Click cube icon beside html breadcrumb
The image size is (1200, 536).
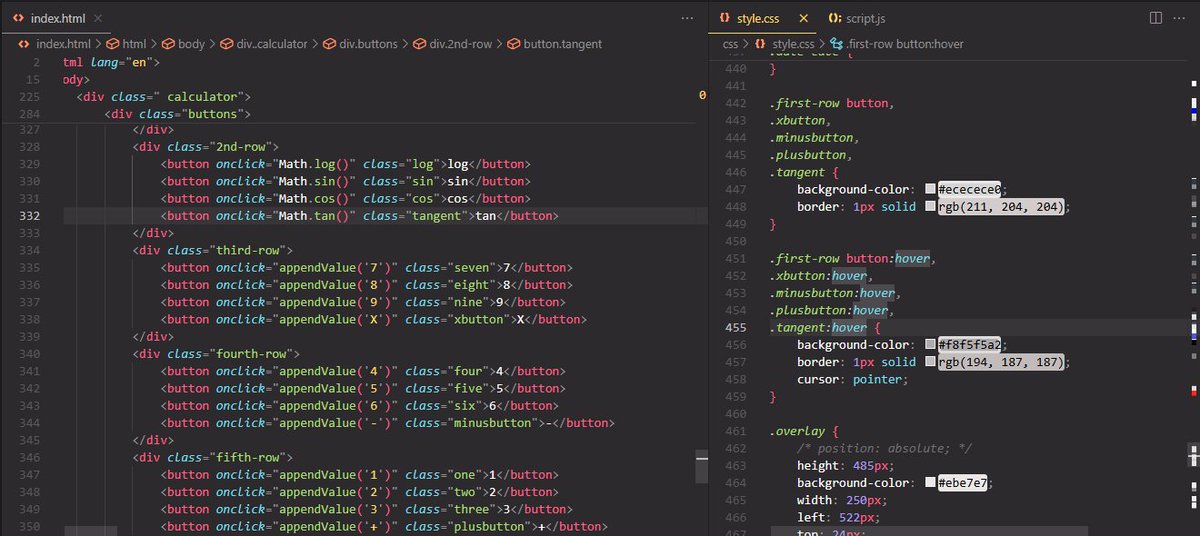[x=113, y=44]
